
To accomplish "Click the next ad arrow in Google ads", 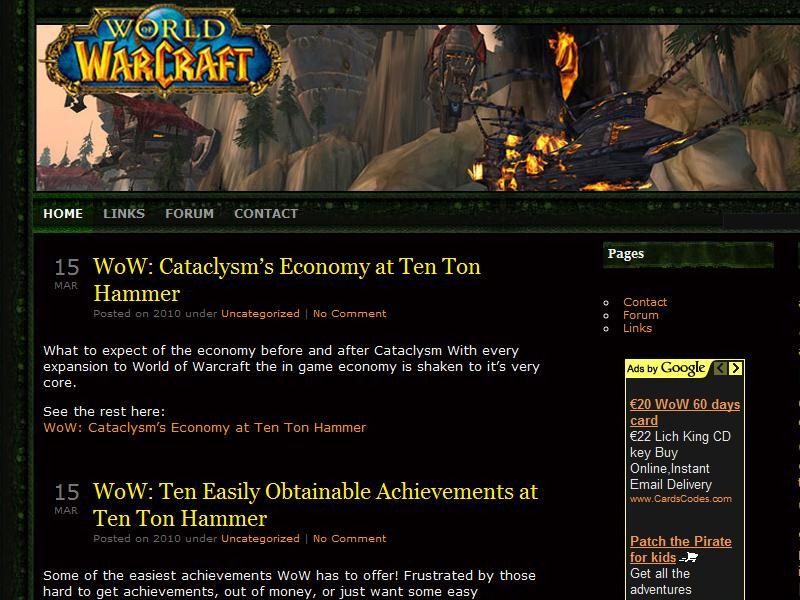I will click(735, 368).
